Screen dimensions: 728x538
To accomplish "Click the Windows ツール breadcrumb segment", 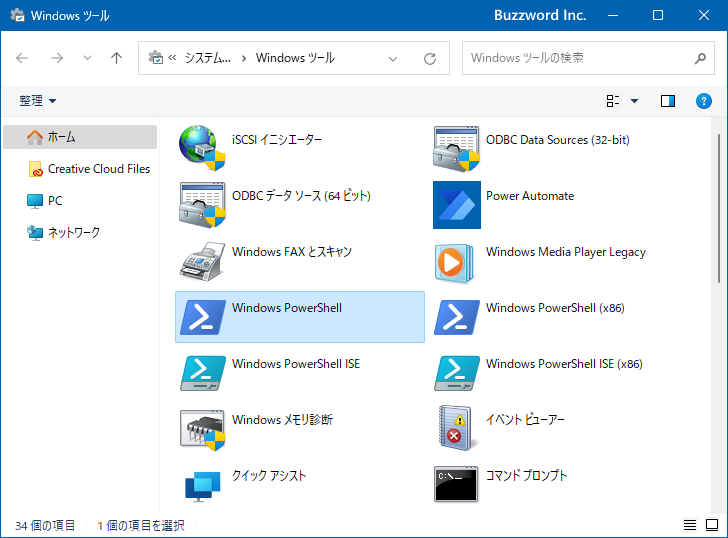I will click(295, 58).
